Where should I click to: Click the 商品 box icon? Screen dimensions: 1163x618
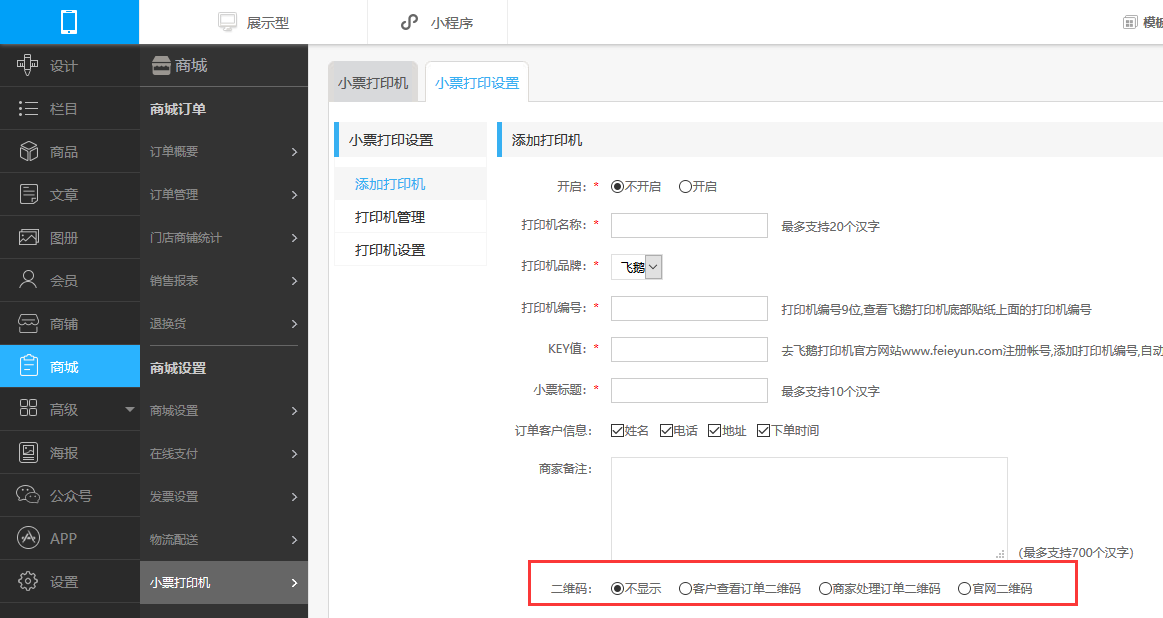[28, 151]
